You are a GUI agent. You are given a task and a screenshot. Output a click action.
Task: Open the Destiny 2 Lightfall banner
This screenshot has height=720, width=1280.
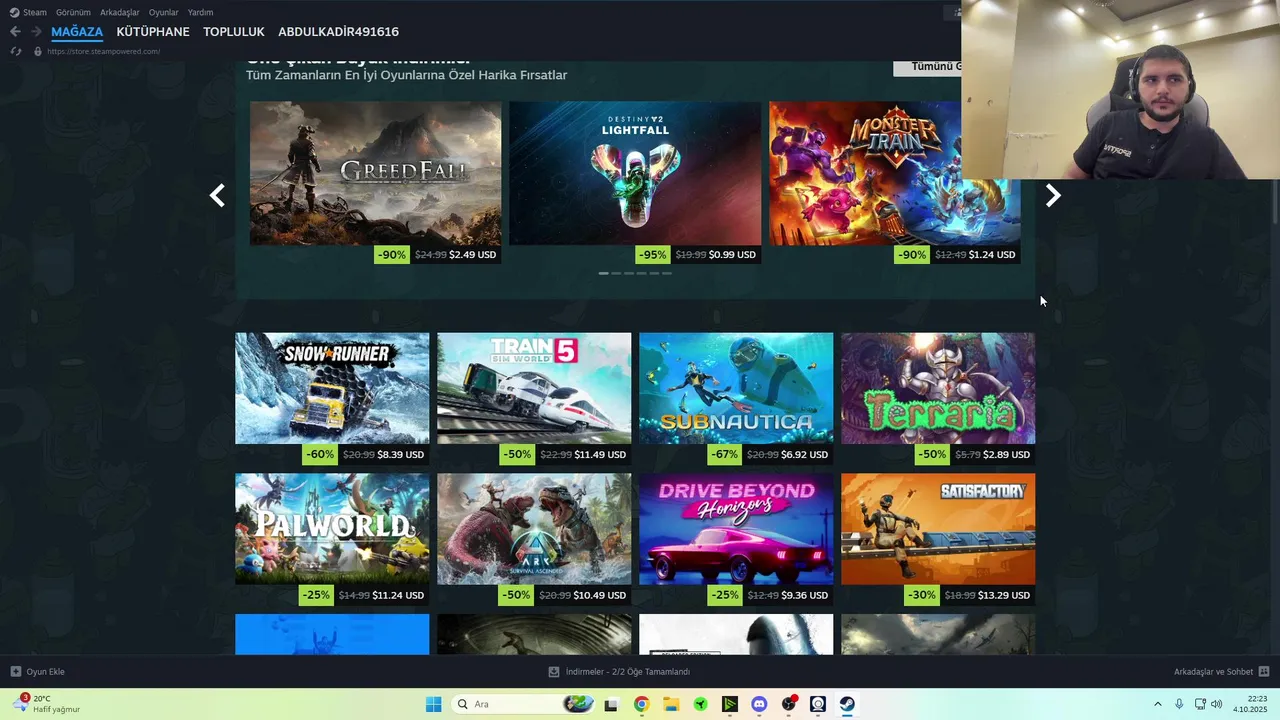(x=635, y=173)
